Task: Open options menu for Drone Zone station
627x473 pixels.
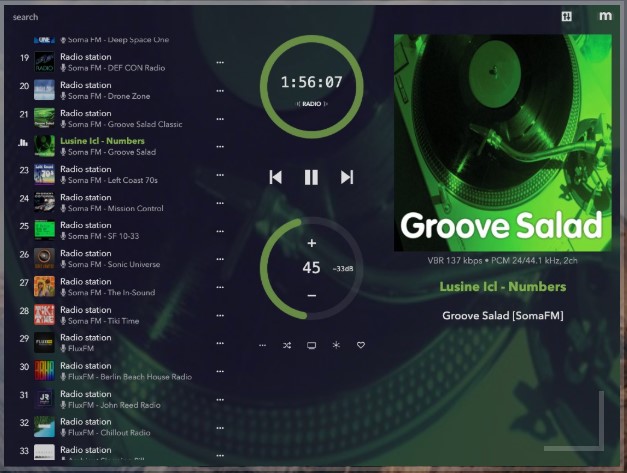Action: [x=220, y=91]
